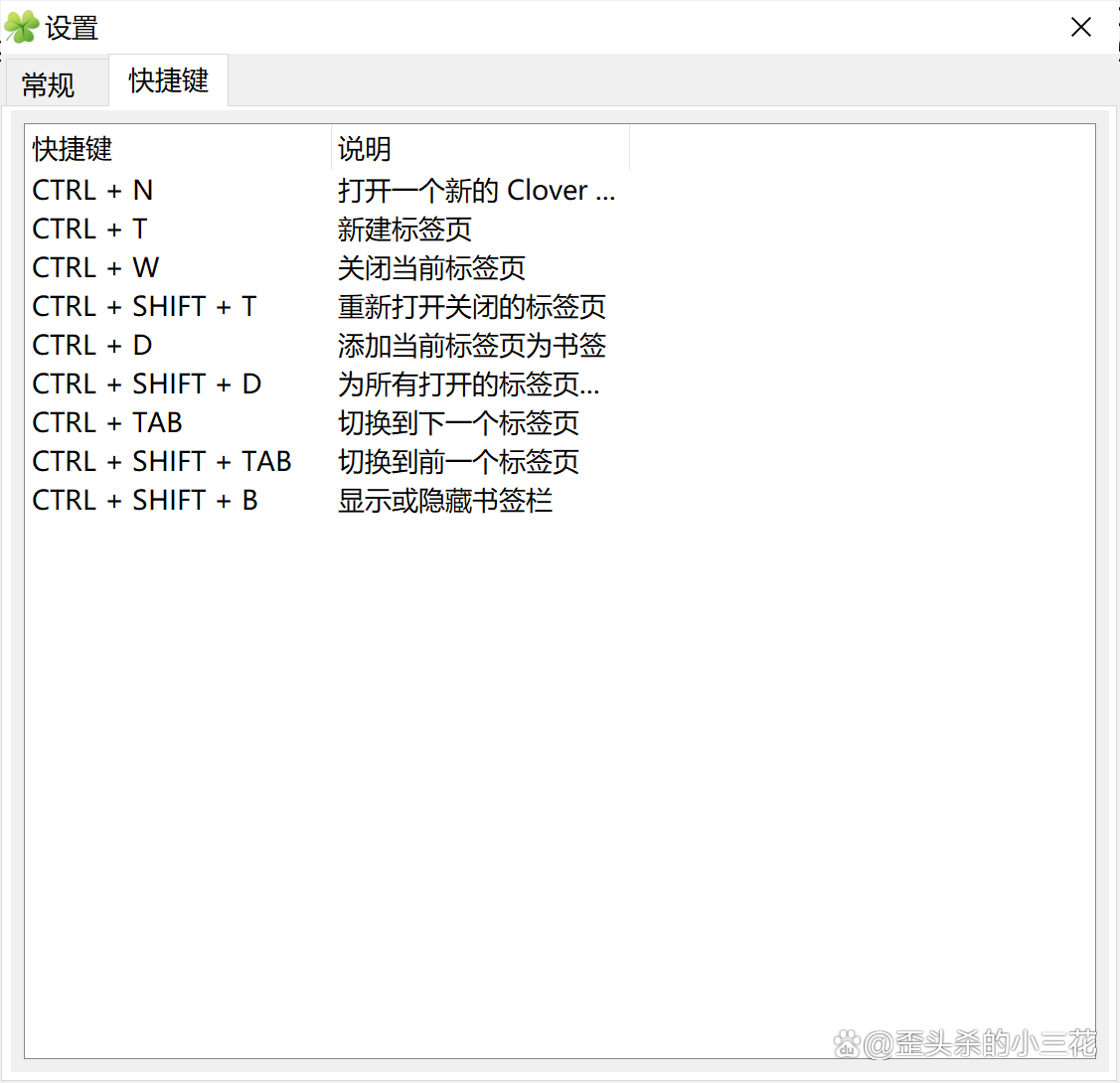Viewport: 1120px width, 1083px height.
Task: Click description 打开一个新的 Clover ...
Action: pyautogui.click(x=476, y=191)
